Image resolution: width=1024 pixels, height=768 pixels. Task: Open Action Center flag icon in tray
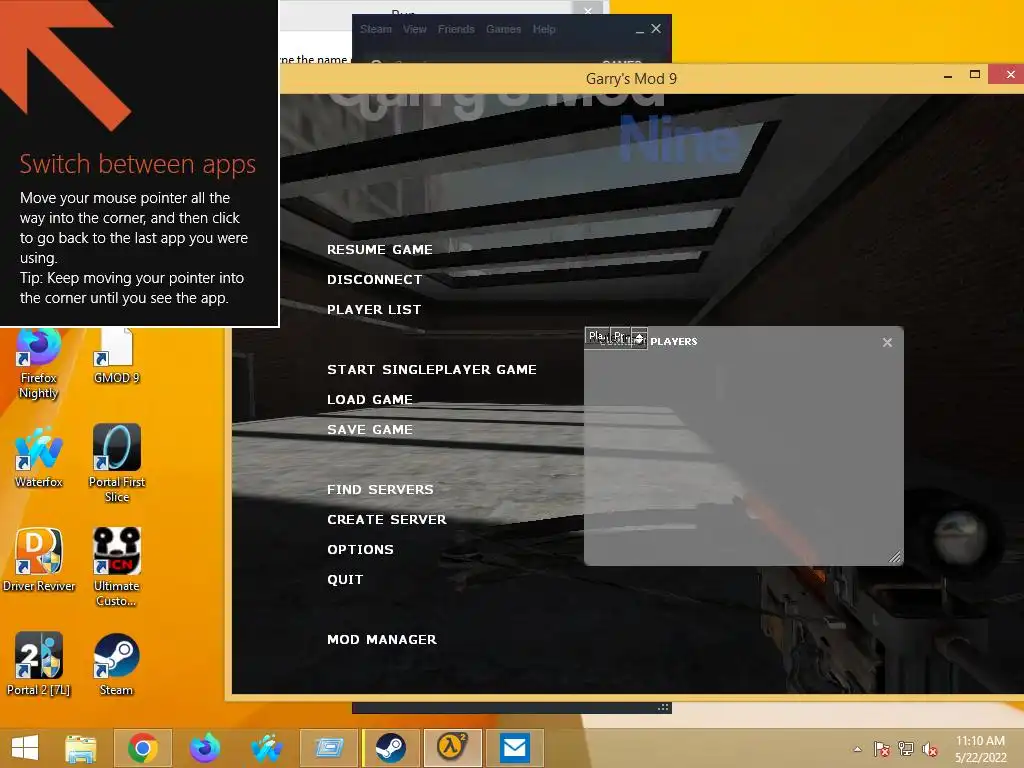pos(882,749)
